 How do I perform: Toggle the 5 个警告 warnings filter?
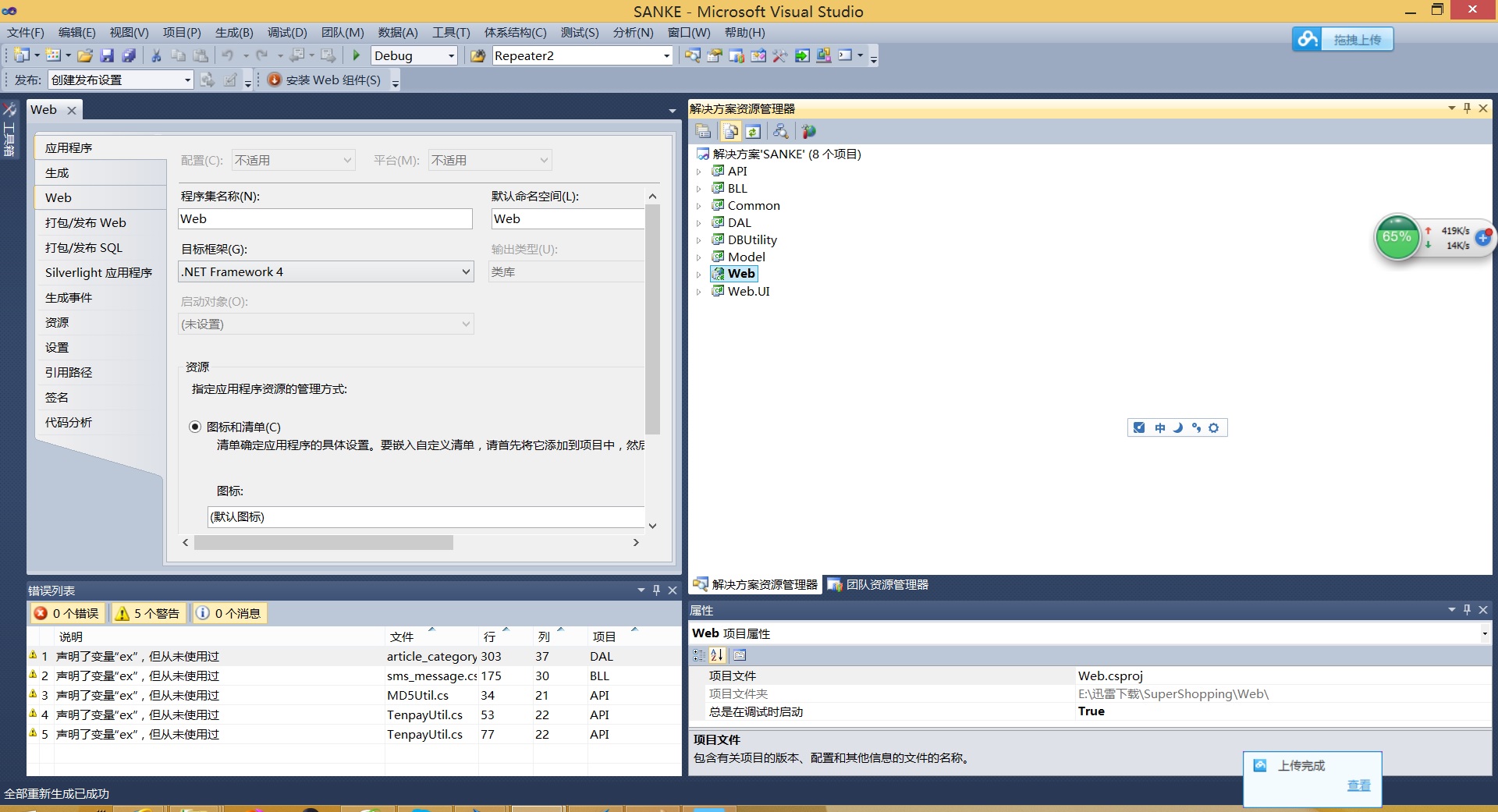[147, 613]
